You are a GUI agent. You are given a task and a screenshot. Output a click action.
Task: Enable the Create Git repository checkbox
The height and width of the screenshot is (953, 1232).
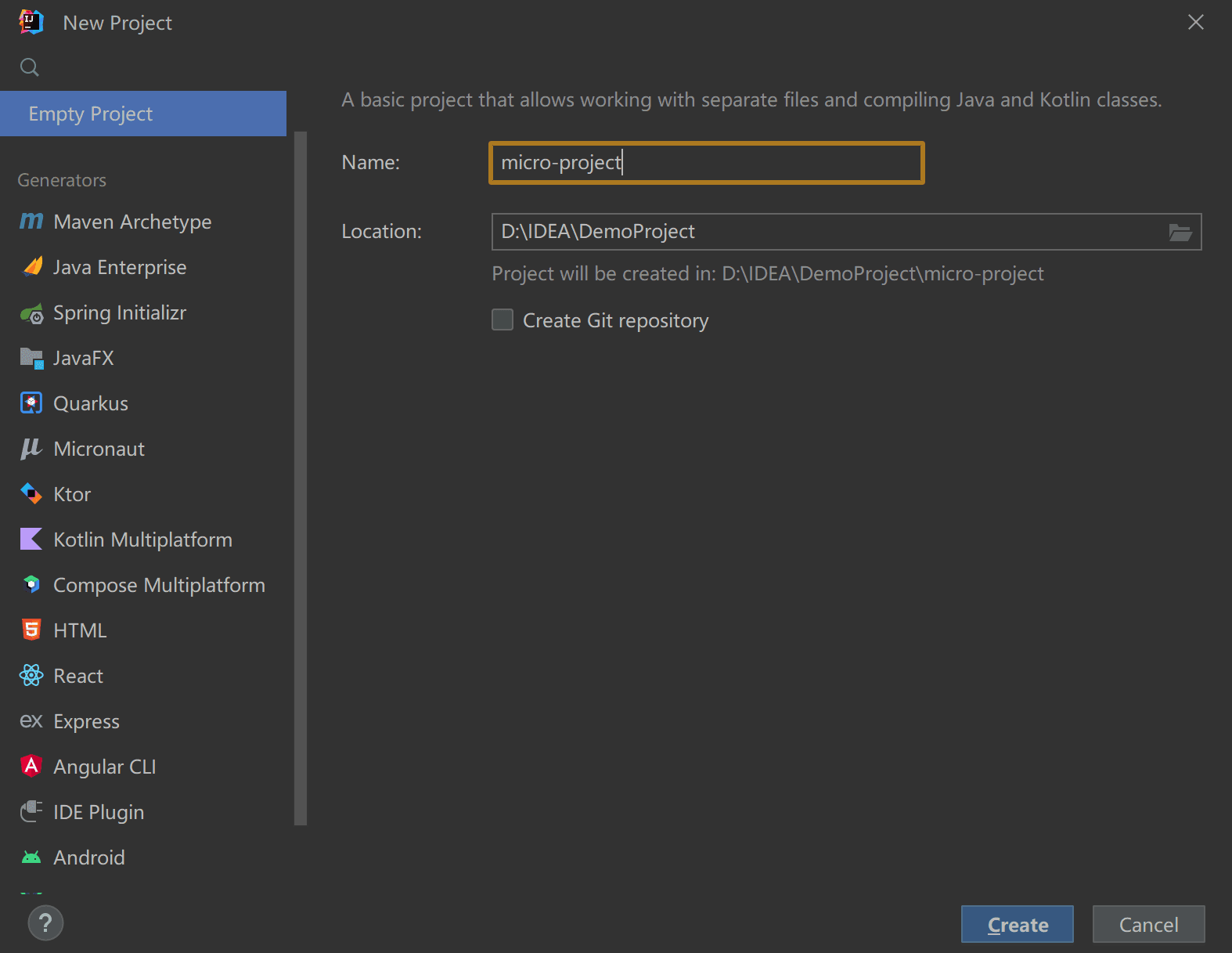click(503, 319)
